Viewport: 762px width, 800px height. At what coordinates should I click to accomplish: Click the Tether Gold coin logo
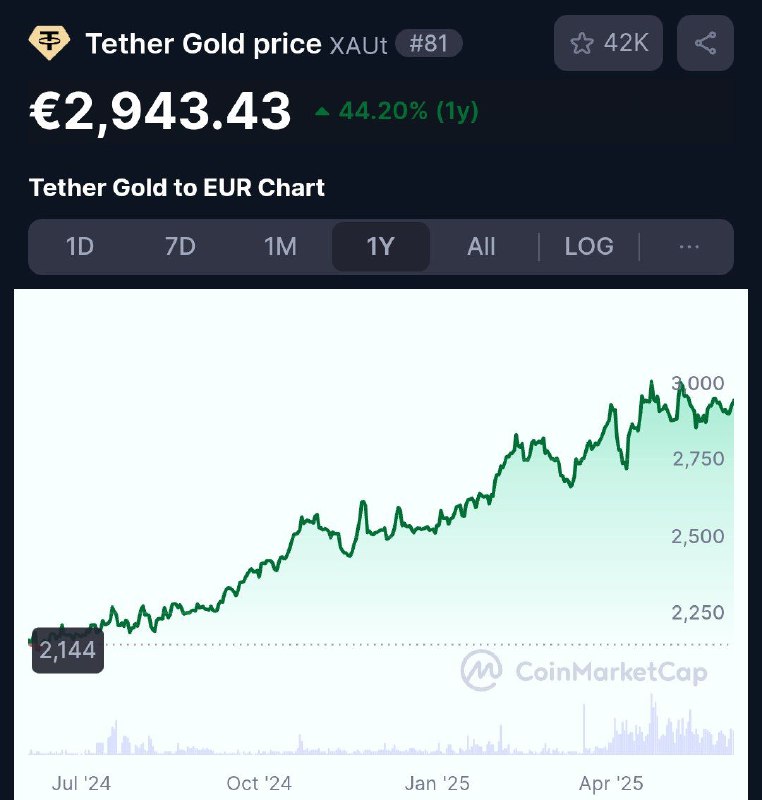49,43
